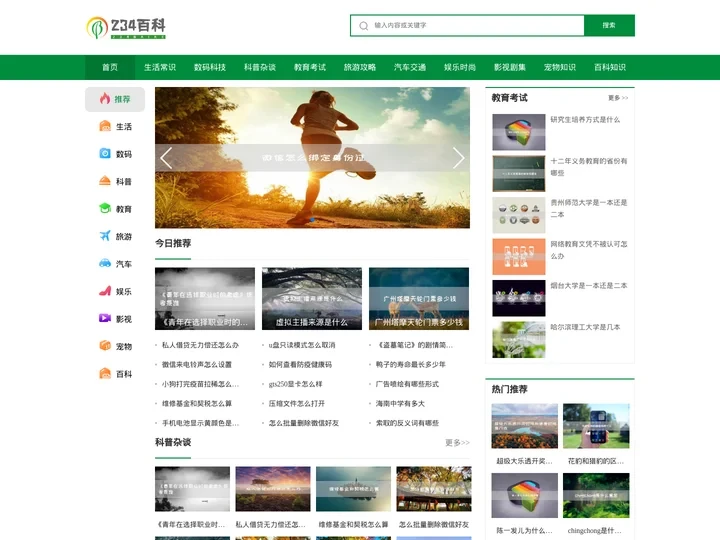Click the 汽车 car icon
The height and width of the screenshot is (540, 720).
[105, 263]
